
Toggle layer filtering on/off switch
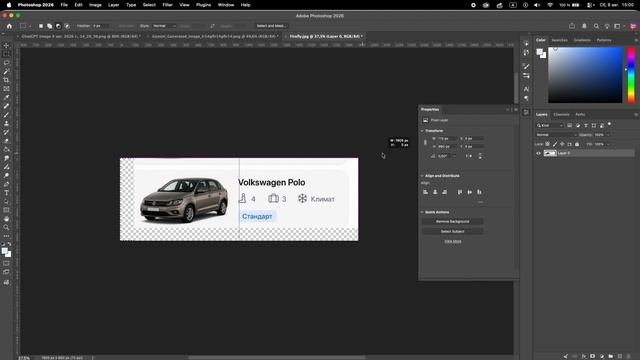(610, 124)
